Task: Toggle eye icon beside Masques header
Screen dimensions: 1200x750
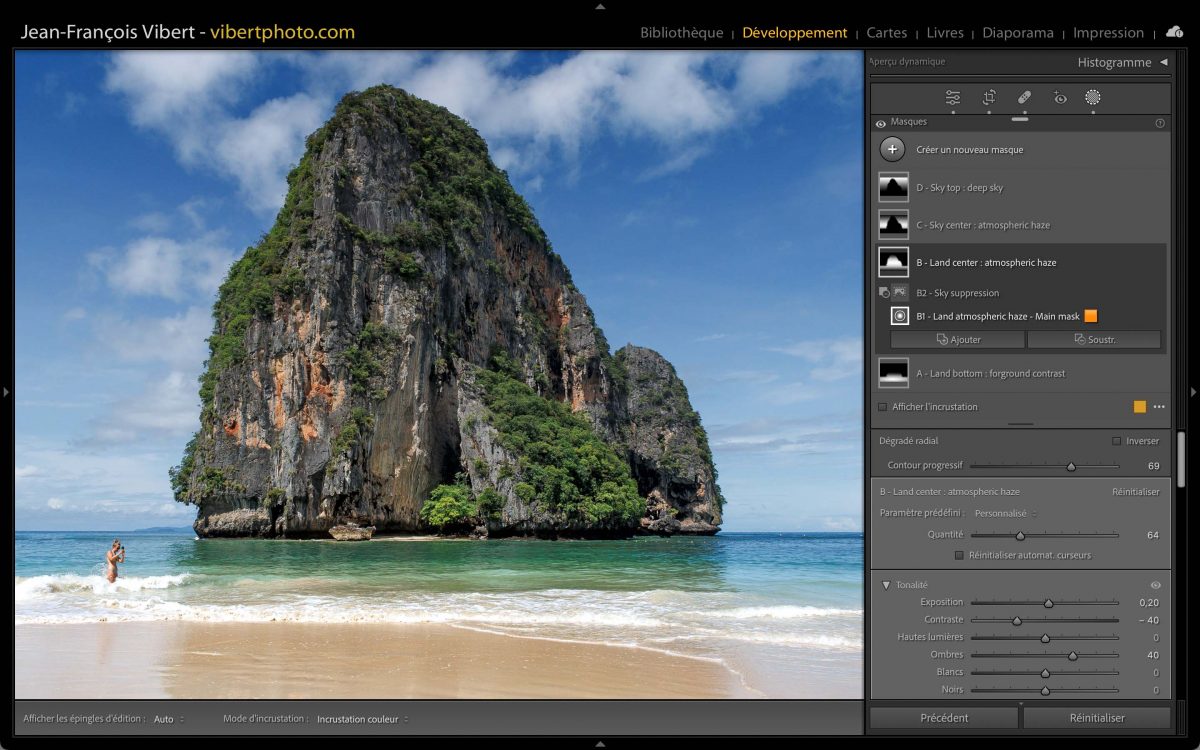Action: click(x=881, y=123)
